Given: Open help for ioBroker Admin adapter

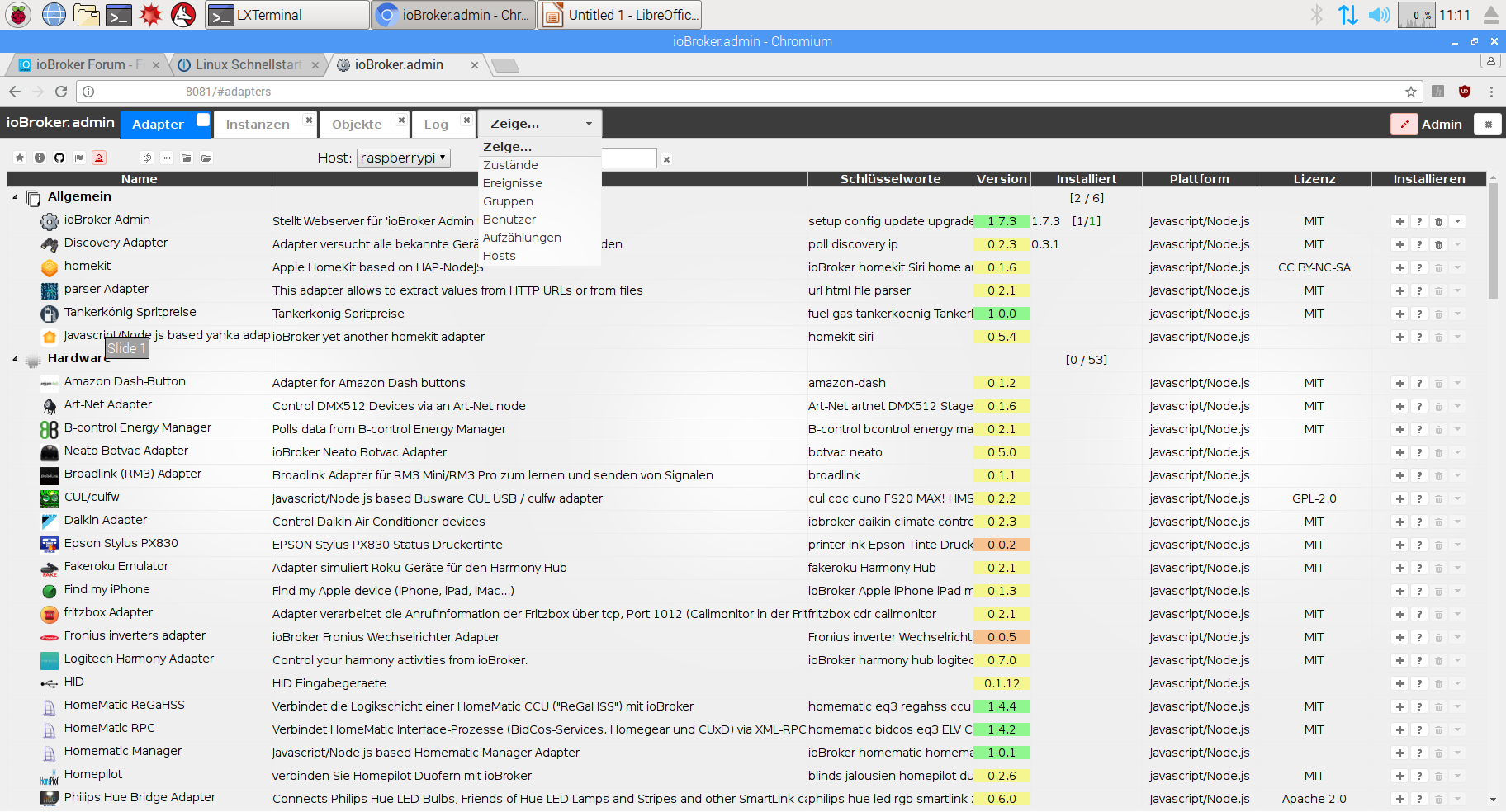Looking at the screenshot, I should point(1419,221).
